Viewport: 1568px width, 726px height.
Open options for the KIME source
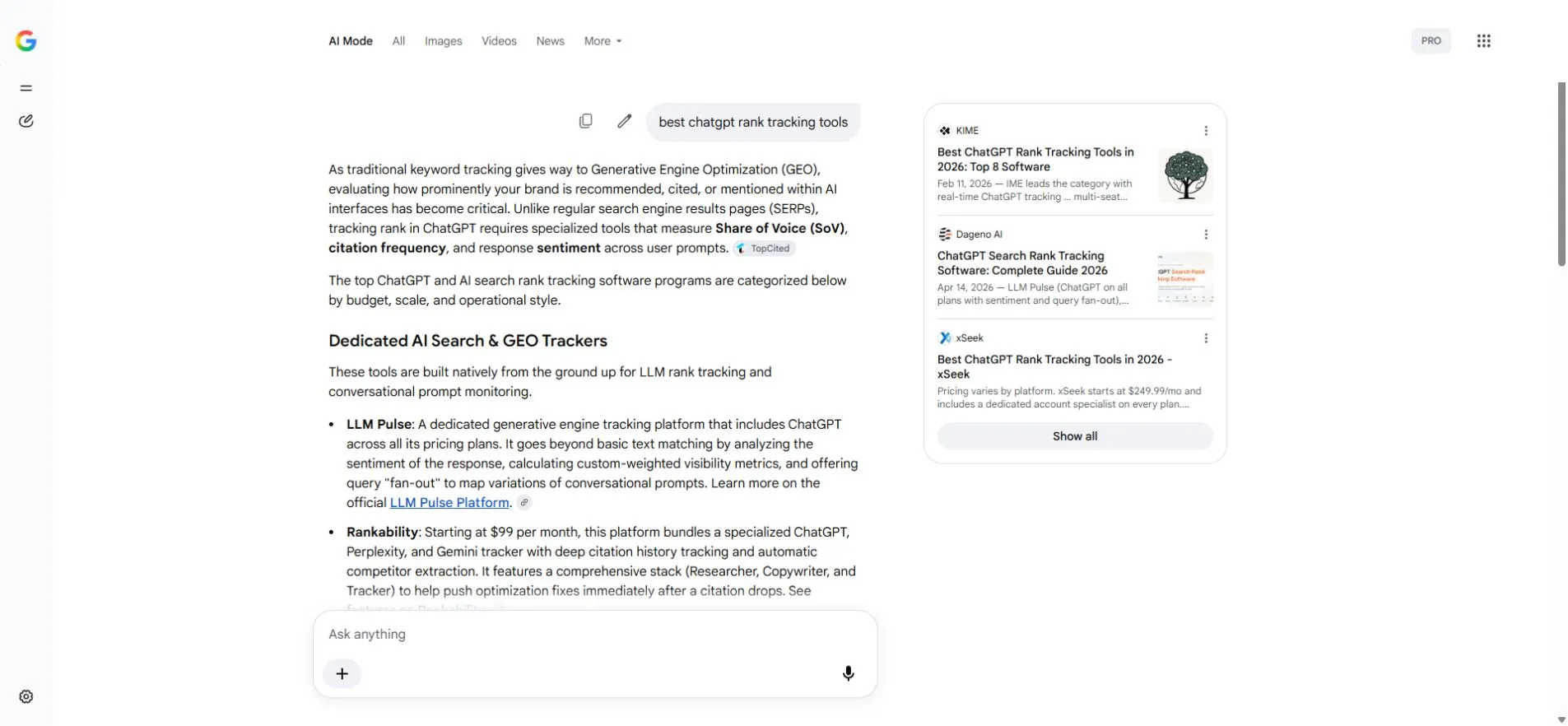1206,131
